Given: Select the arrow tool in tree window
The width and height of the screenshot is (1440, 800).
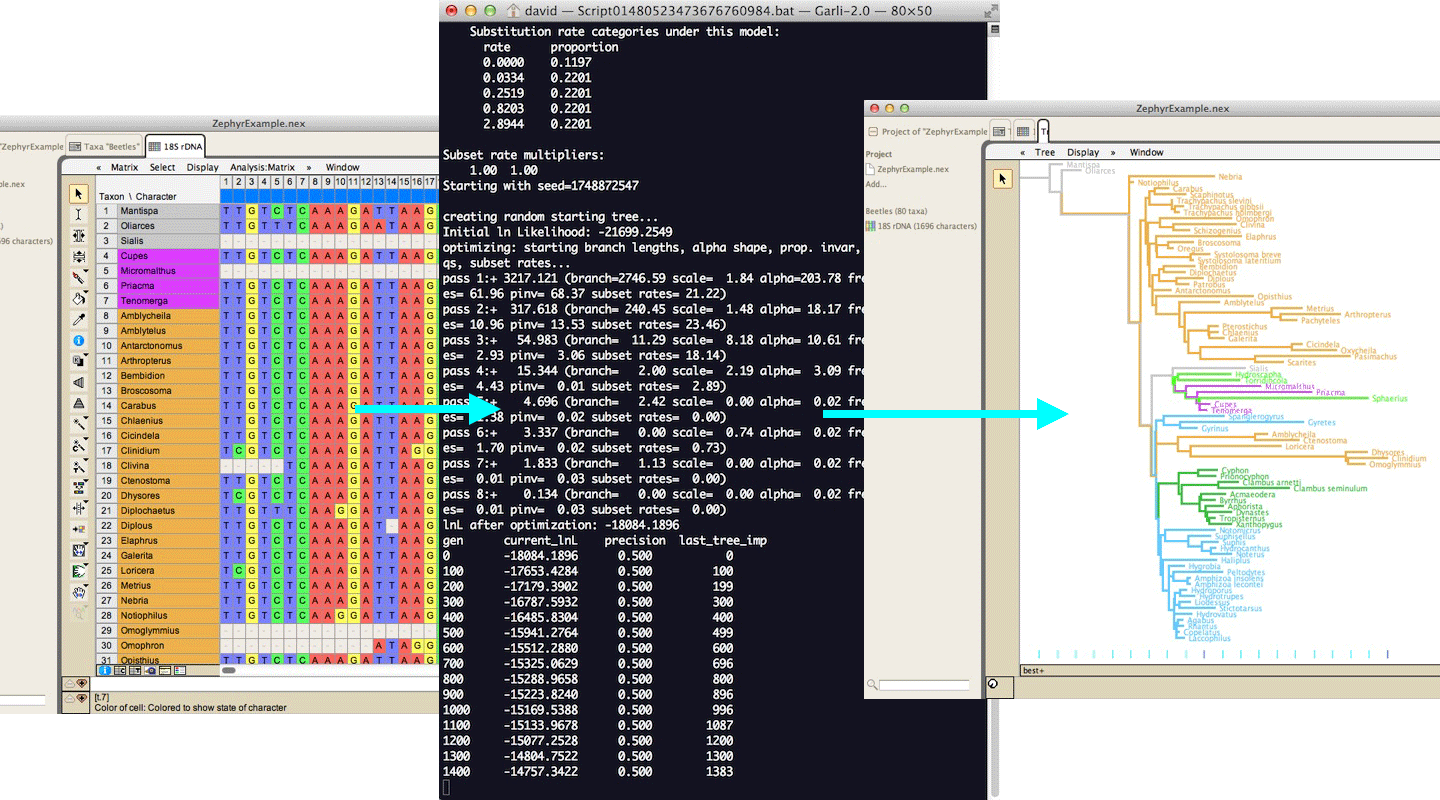Looking at the screenshot, I should [x=1004, y=179].
